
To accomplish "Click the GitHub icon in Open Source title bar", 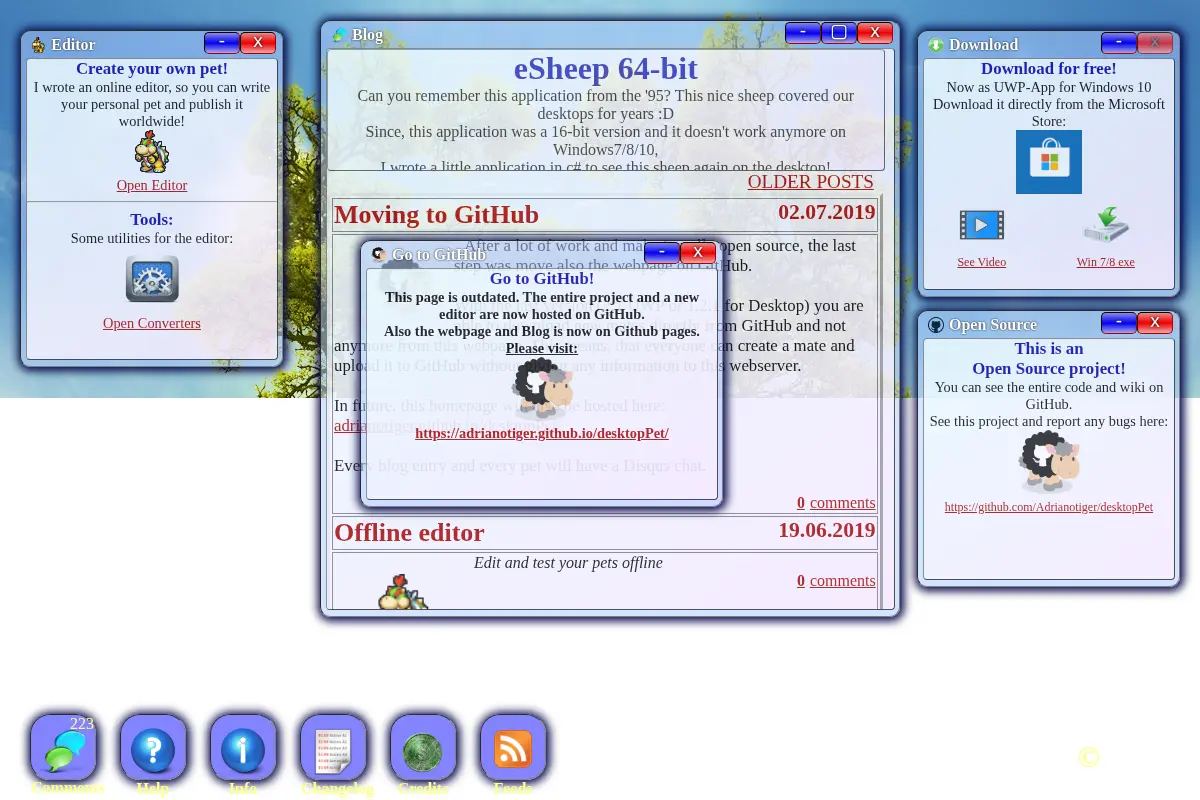I will [936, 325].
